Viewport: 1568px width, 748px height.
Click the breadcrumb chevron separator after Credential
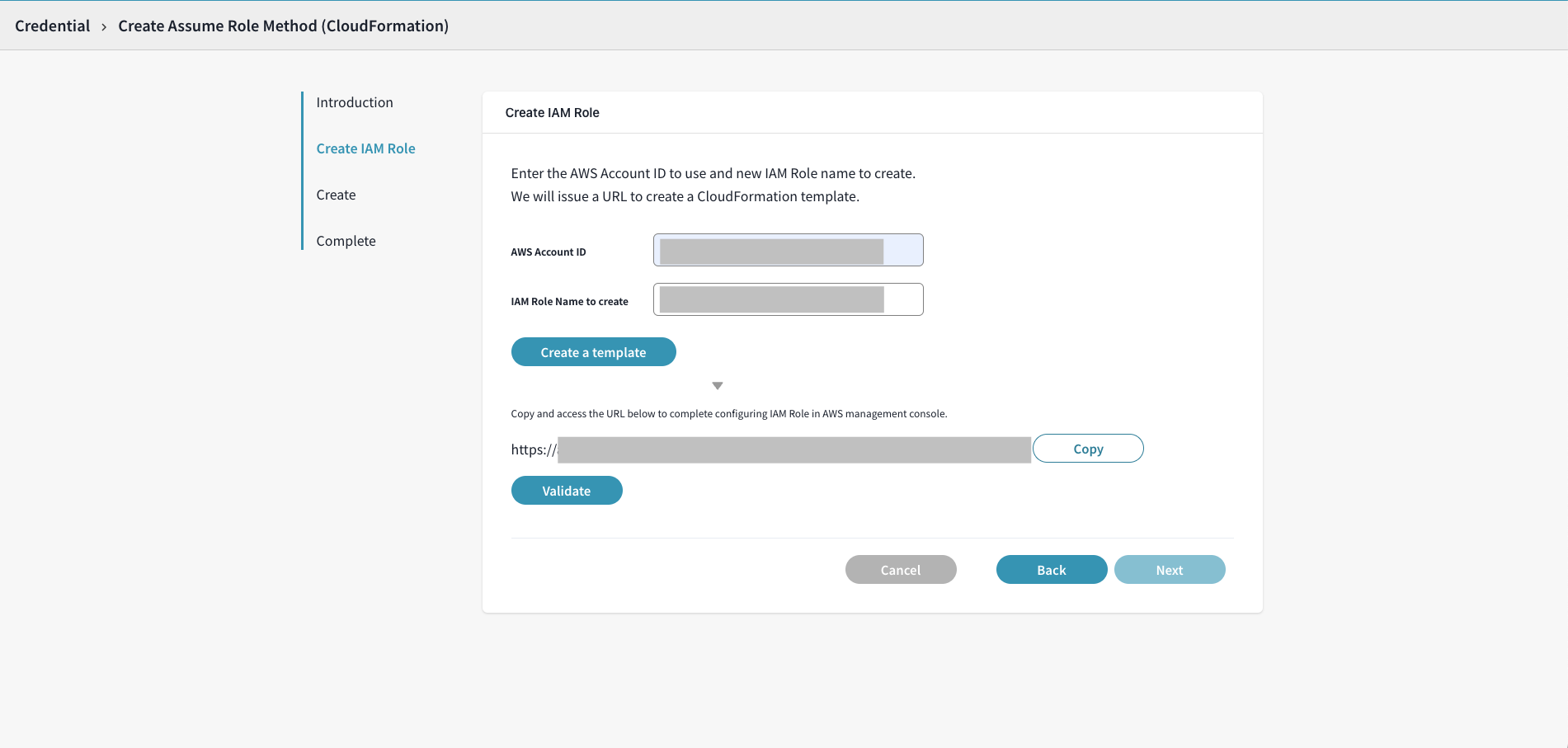tap(104, 27)
